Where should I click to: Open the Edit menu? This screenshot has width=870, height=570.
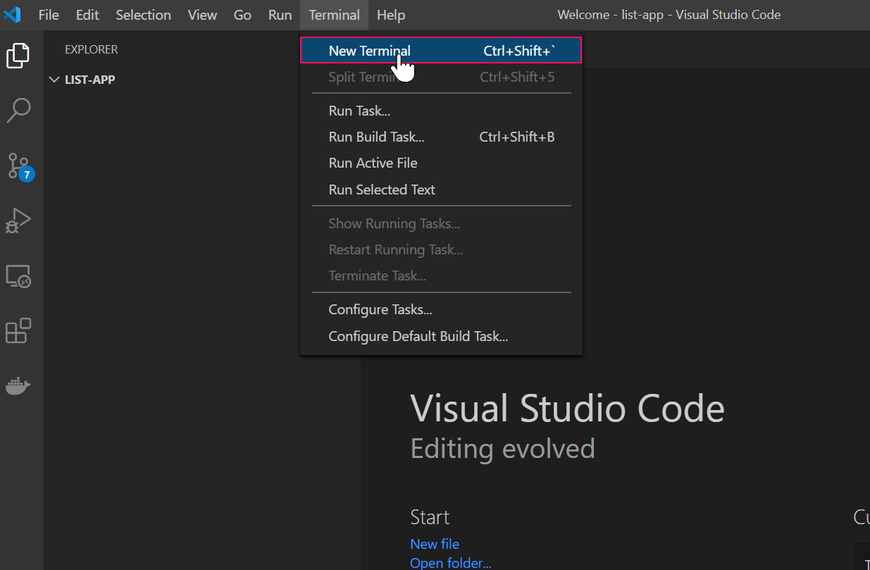point(87,15)
